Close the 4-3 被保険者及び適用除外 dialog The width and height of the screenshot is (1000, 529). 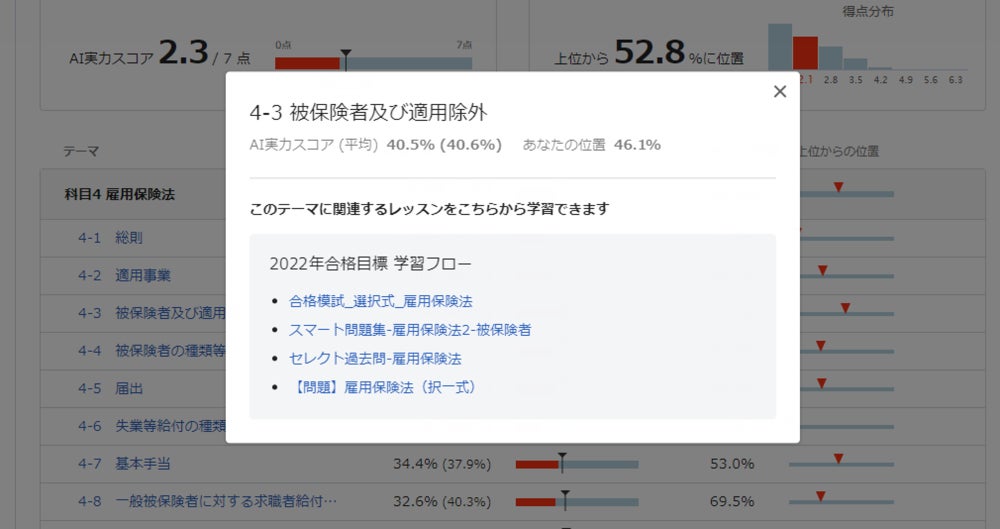[x=780, y=92]
